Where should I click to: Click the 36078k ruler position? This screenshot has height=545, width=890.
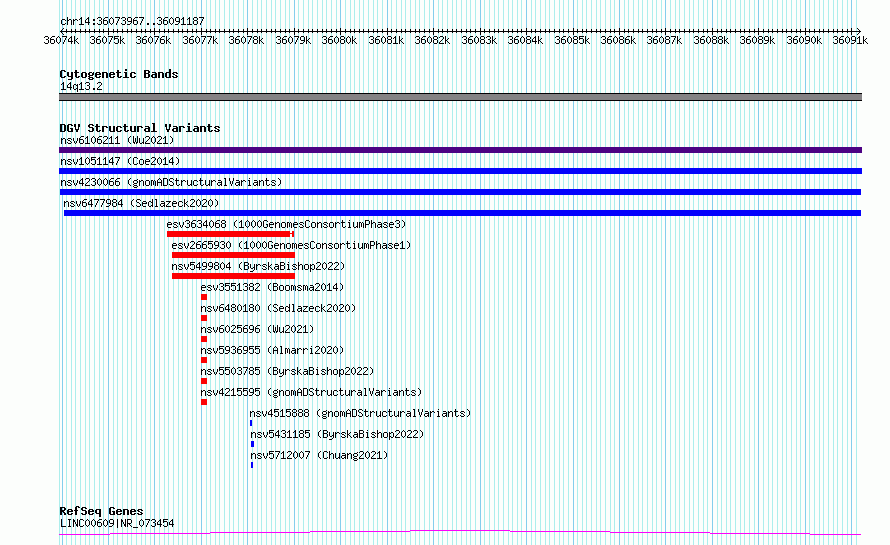tap(246, 40)
